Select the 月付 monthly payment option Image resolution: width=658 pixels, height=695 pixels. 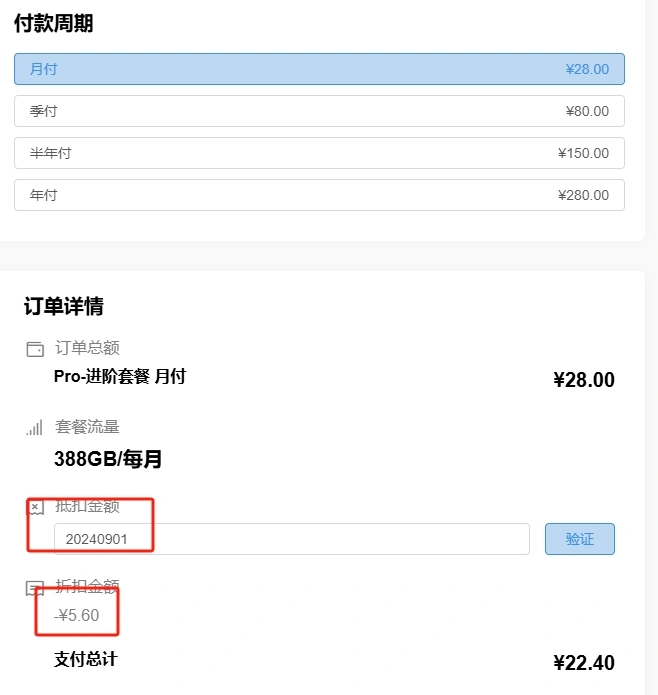pyautogui.click(x=319, y=69)
